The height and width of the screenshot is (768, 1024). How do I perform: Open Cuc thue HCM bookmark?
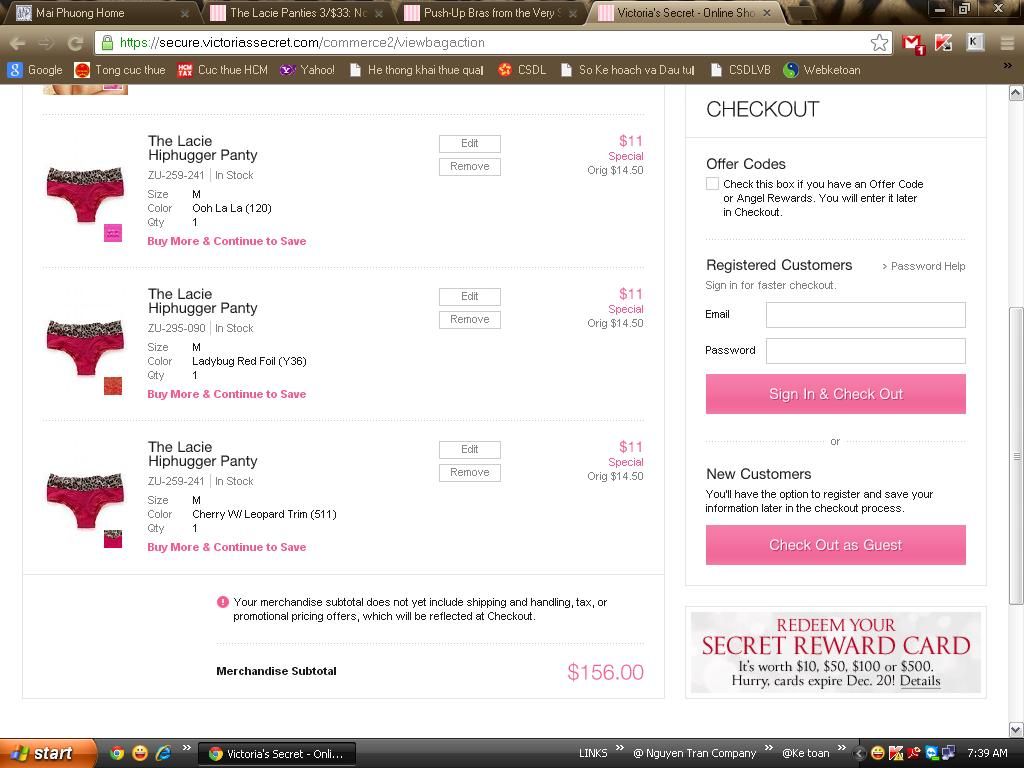pos(223,70)
